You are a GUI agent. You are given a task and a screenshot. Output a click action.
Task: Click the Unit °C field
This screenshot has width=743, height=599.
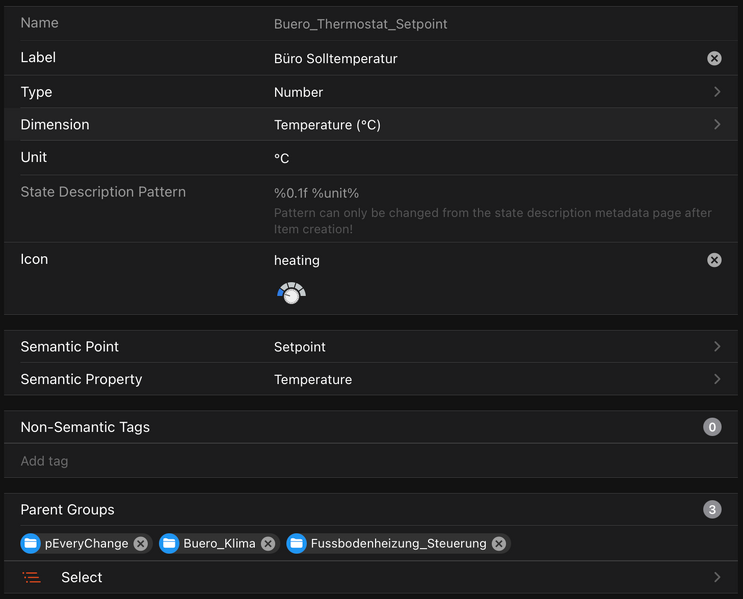[480, 158]
